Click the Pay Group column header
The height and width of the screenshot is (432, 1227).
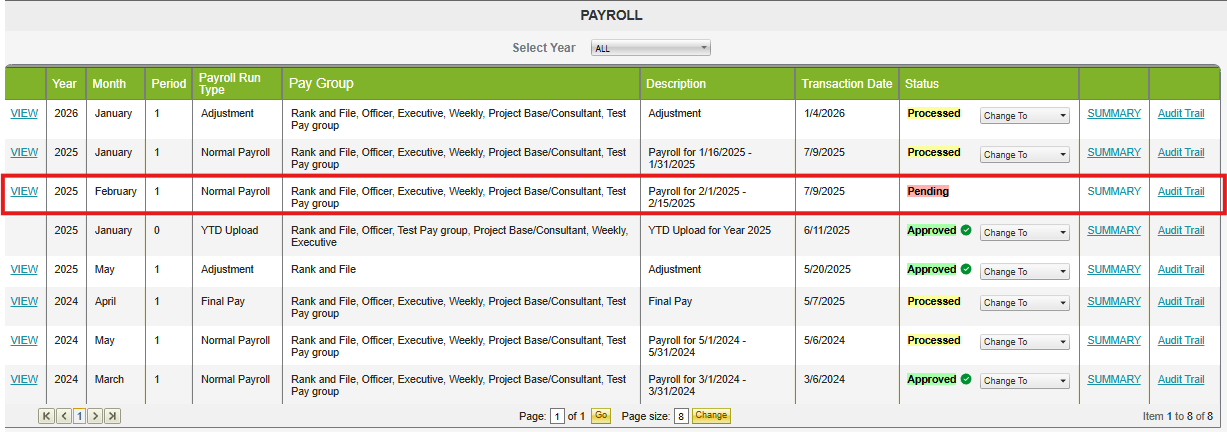point(321,84)
